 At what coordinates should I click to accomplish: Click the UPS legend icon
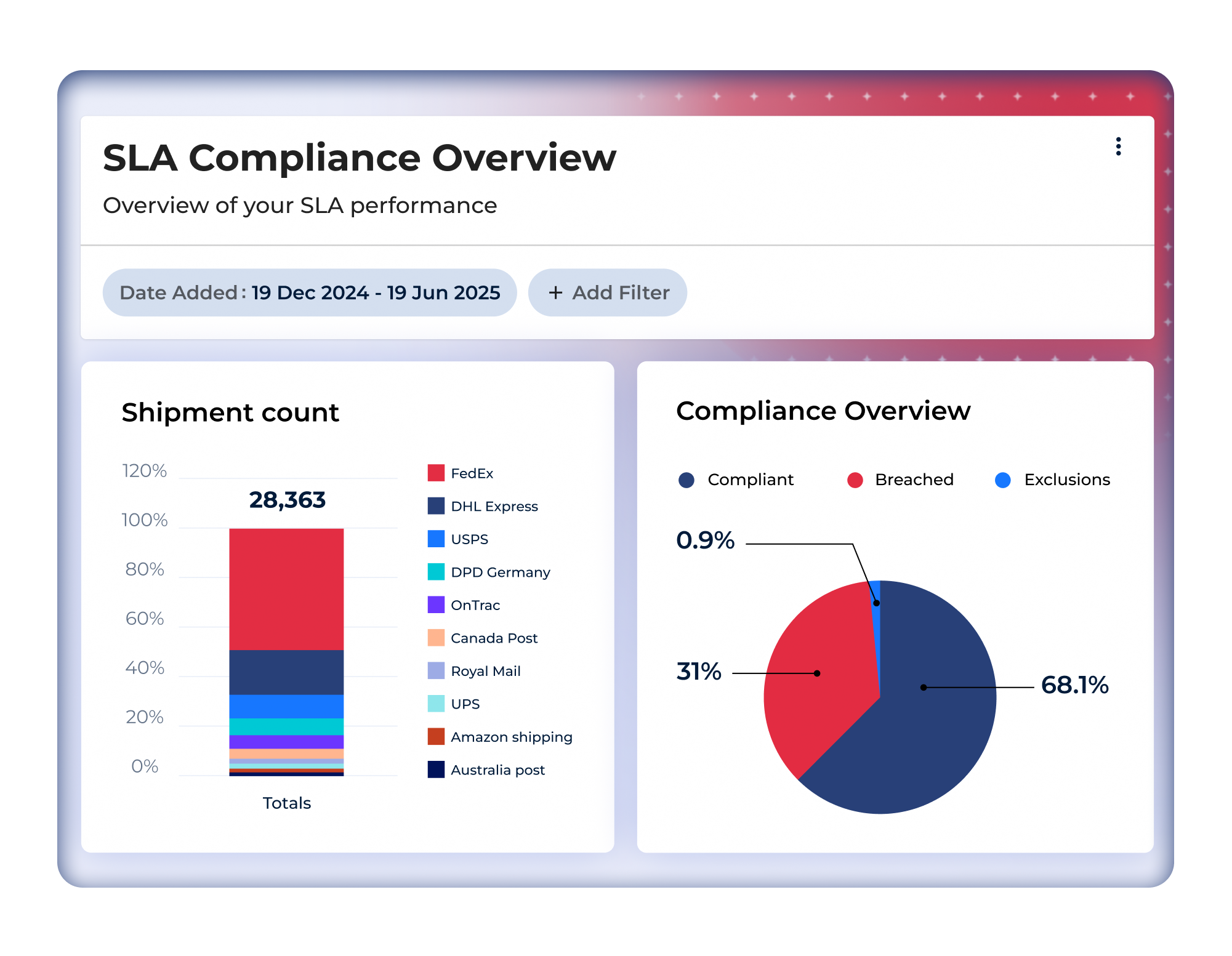coord(436,704)
